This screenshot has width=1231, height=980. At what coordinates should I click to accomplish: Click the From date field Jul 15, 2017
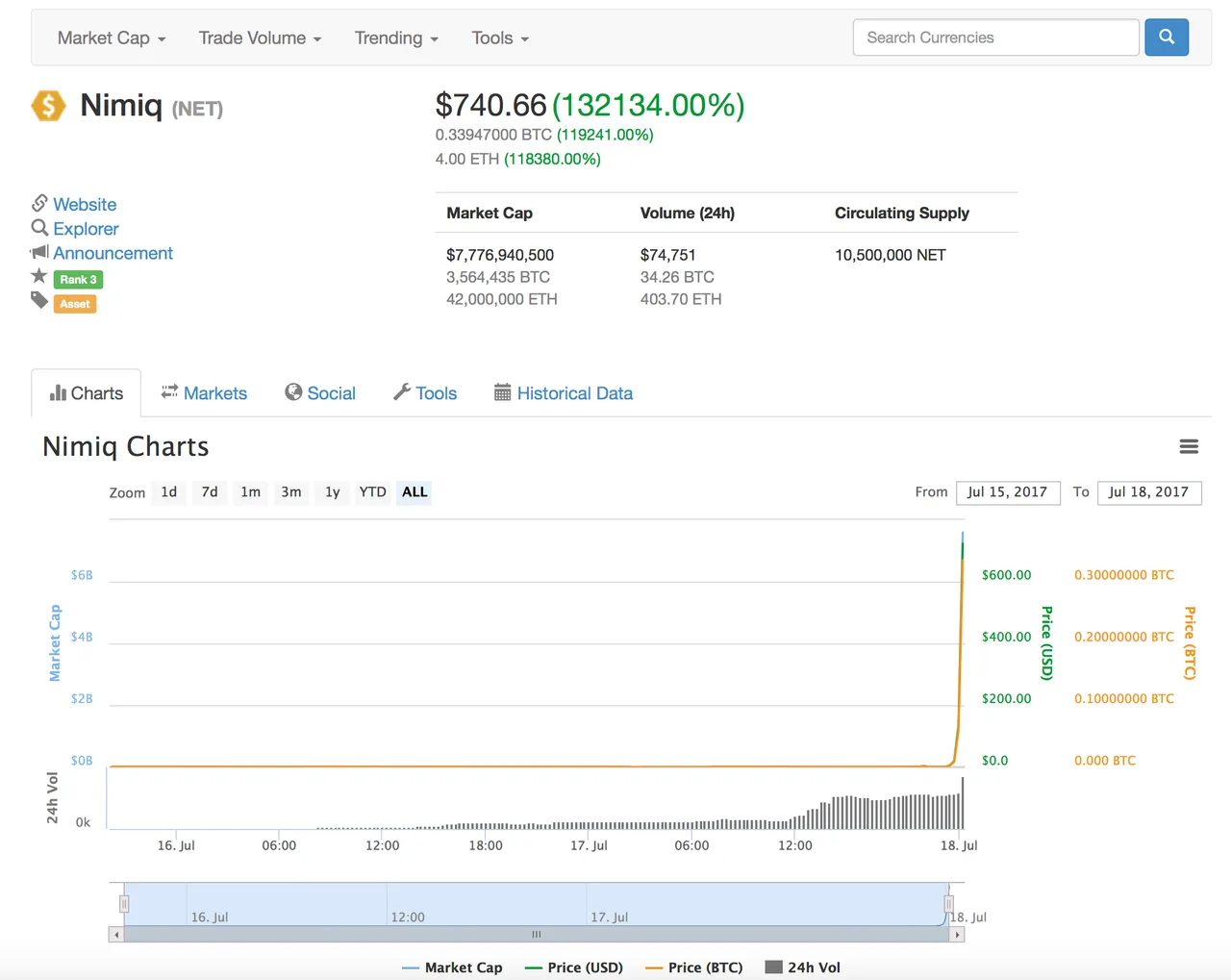click(x=1008, y=492)
